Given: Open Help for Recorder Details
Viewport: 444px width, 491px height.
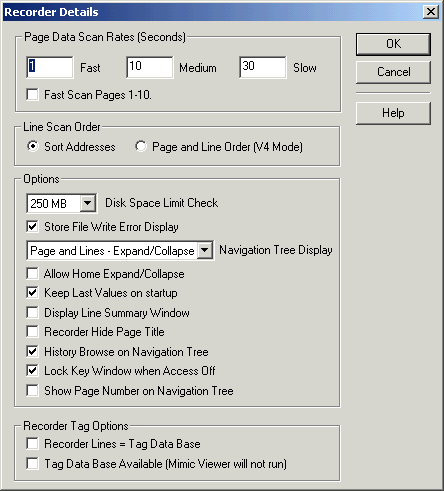Looking at the screenshot, I should point(393,113).
